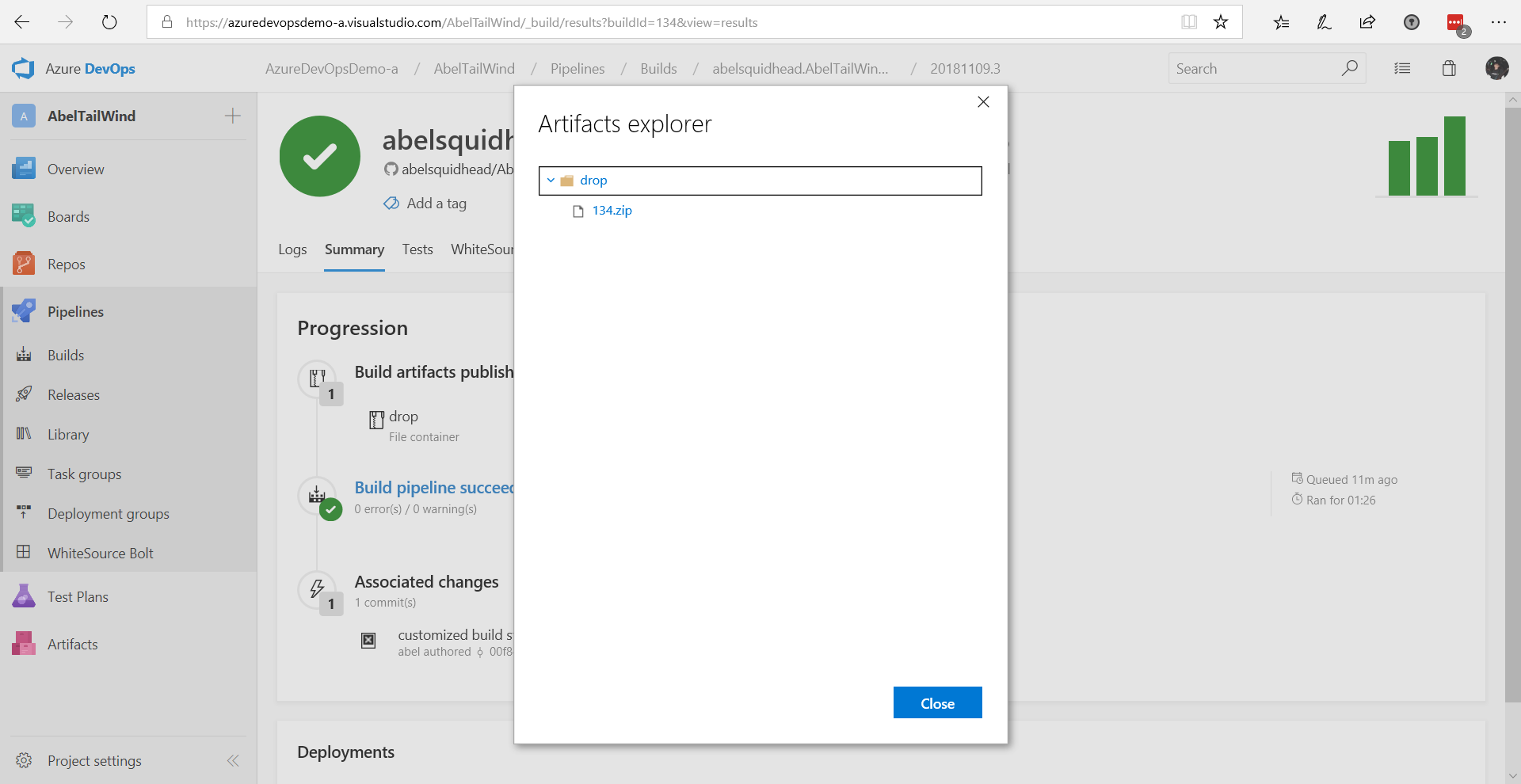Viewport: 1521px width, 784px height.
Task: Open the red browser extension icon
Action: [x=1456, y=23]
